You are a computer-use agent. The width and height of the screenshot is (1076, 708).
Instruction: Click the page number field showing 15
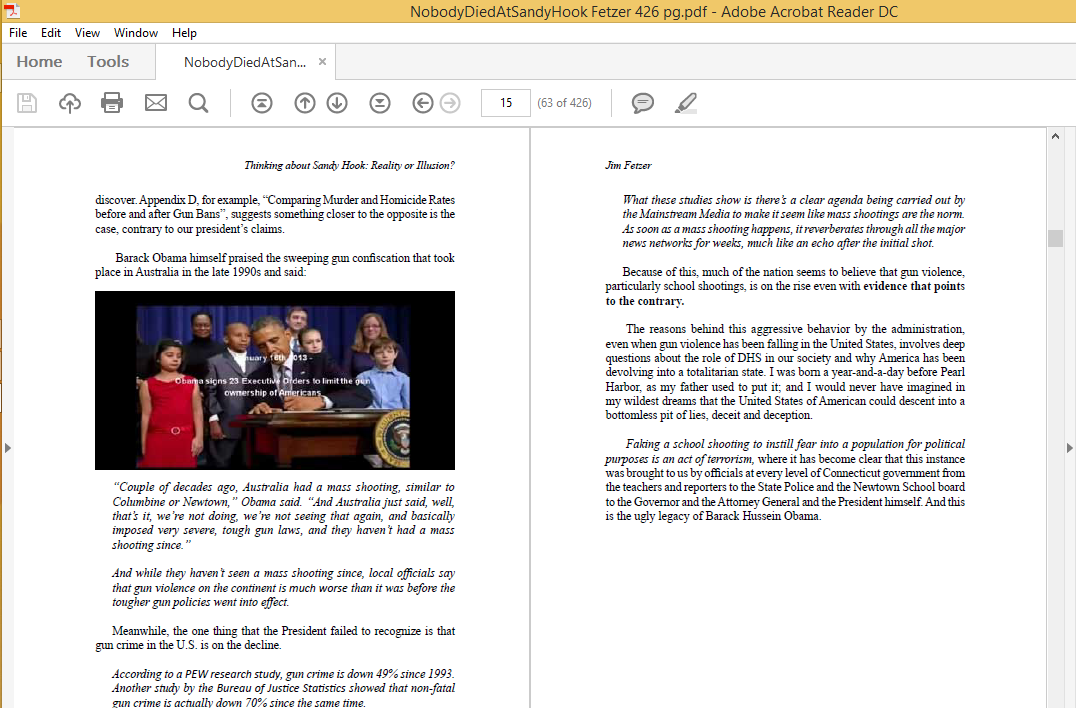506,103
